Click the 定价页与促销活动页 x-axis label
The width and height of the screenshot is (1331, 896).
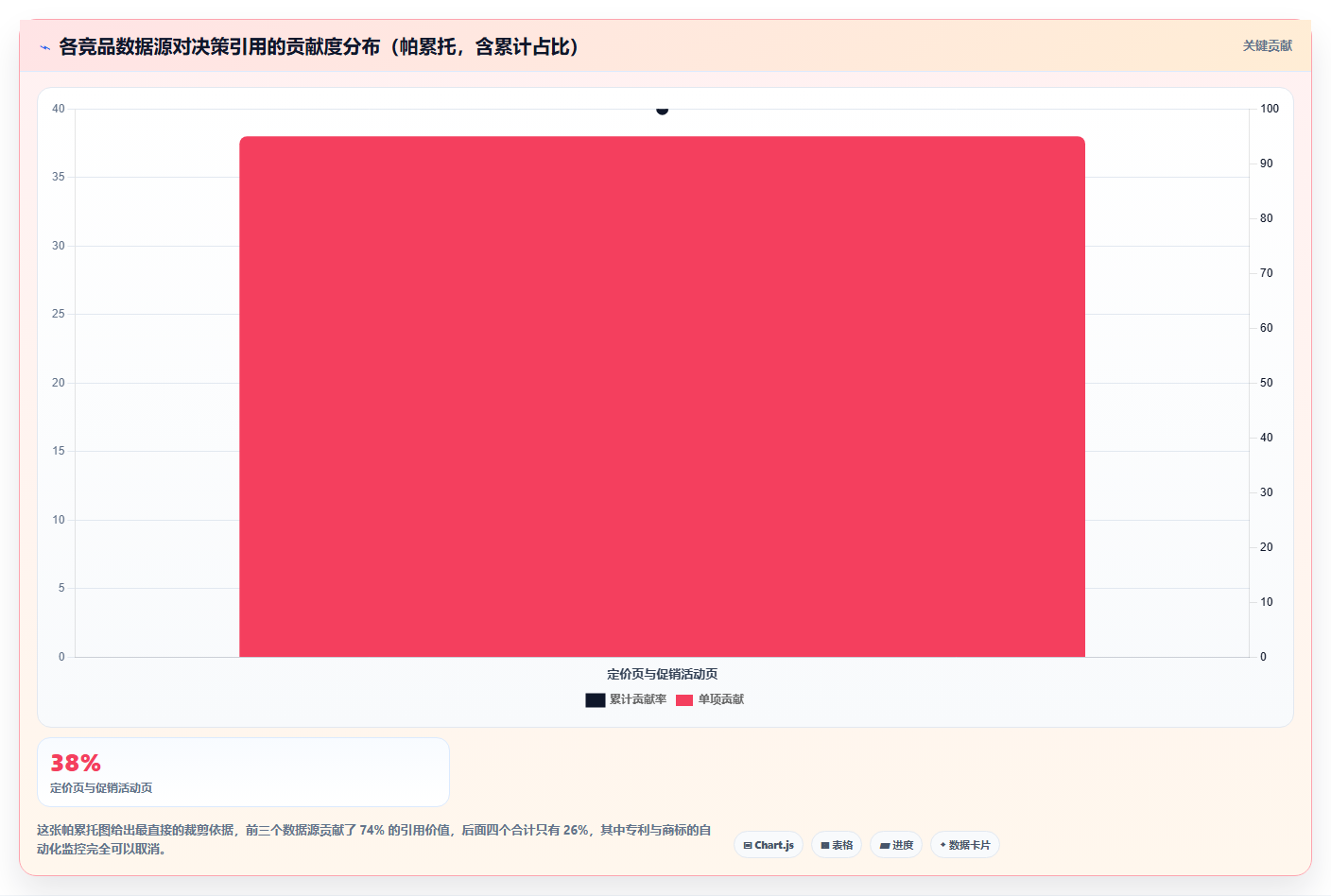tap(662, 674)
